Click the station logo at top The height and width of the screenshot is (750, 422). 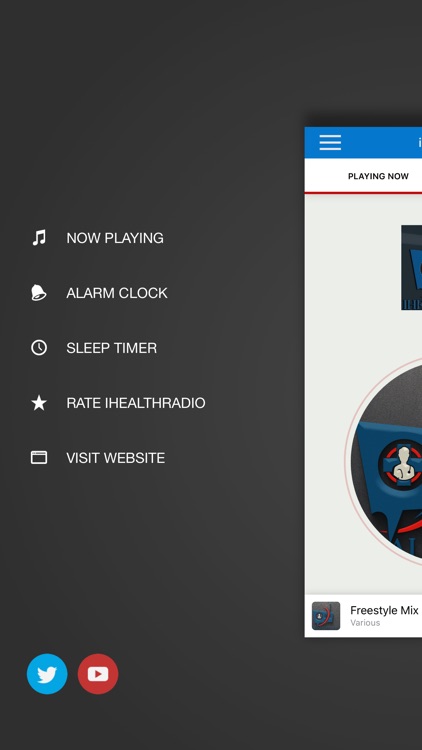[411, 268]
